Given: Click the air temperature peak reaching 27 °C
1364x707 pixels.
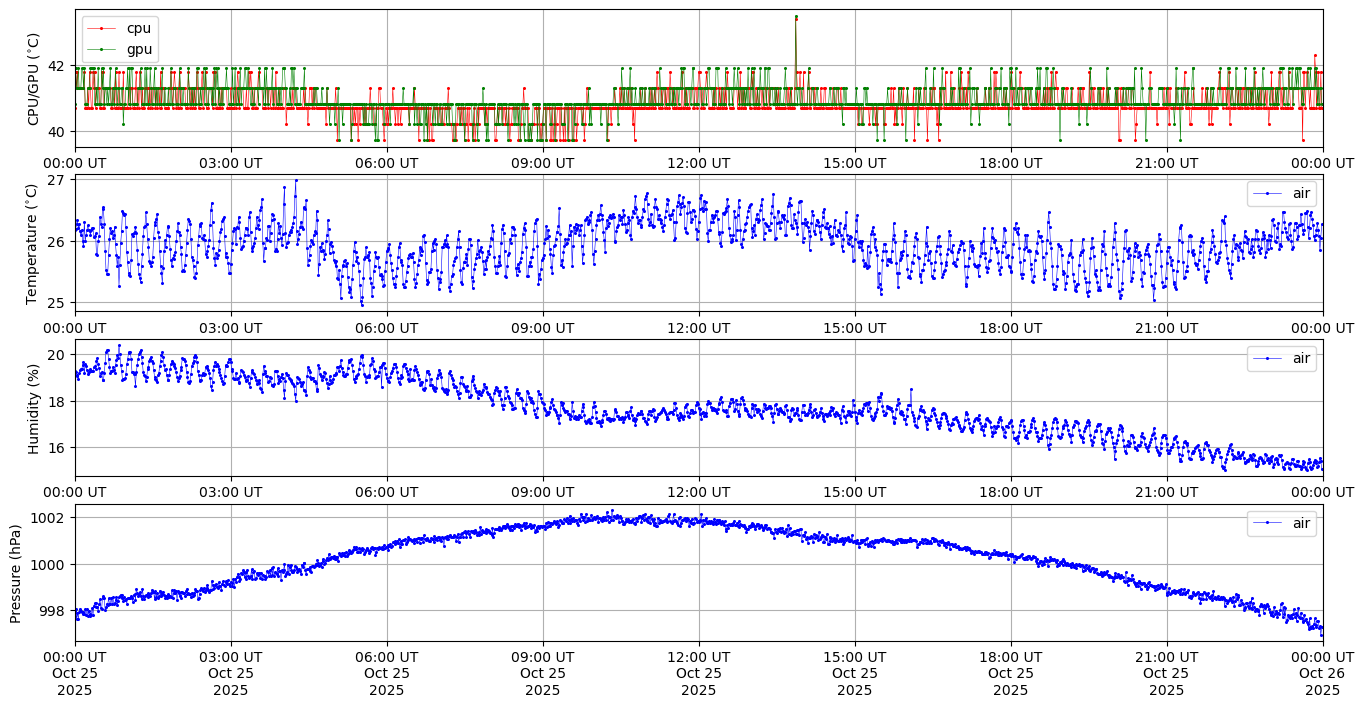Looking at the screenshot, I should tap(296, 181).
